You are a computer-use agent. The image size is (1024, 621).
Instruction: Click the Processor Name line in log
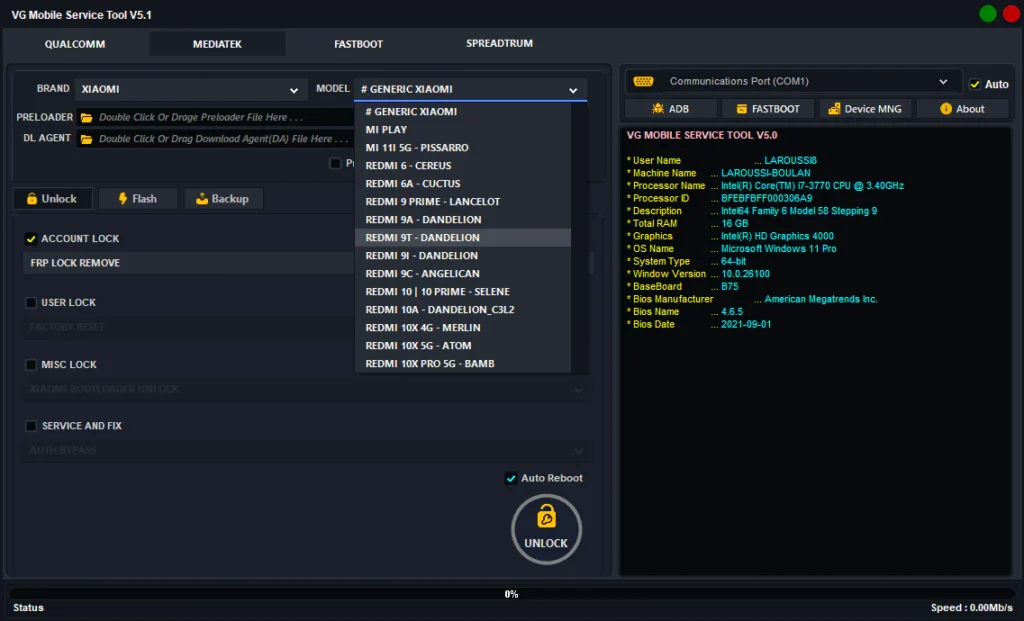765,186
